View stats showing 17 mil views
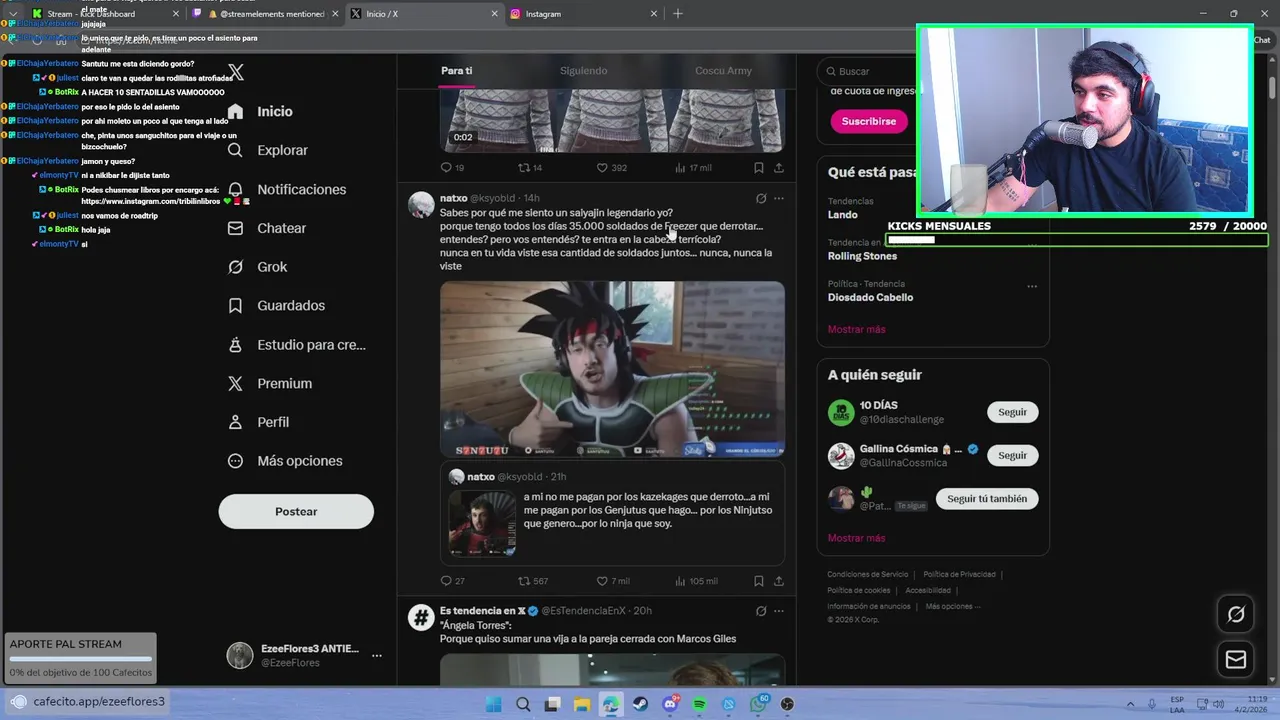1280x720 pixels. coord(694,168)
